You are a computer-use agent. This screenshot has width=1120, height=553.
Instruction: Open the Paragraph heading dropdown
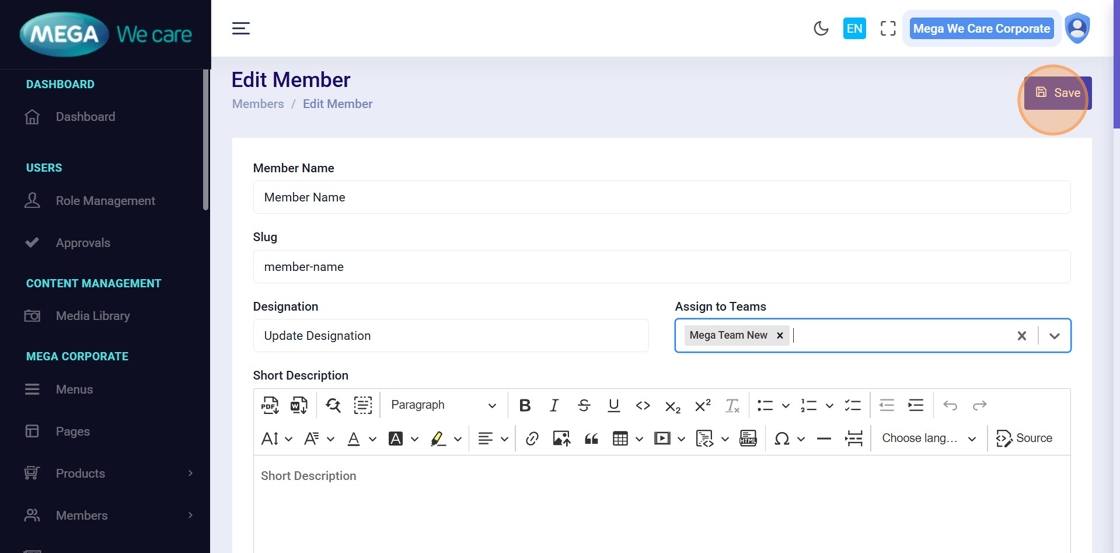443,405
